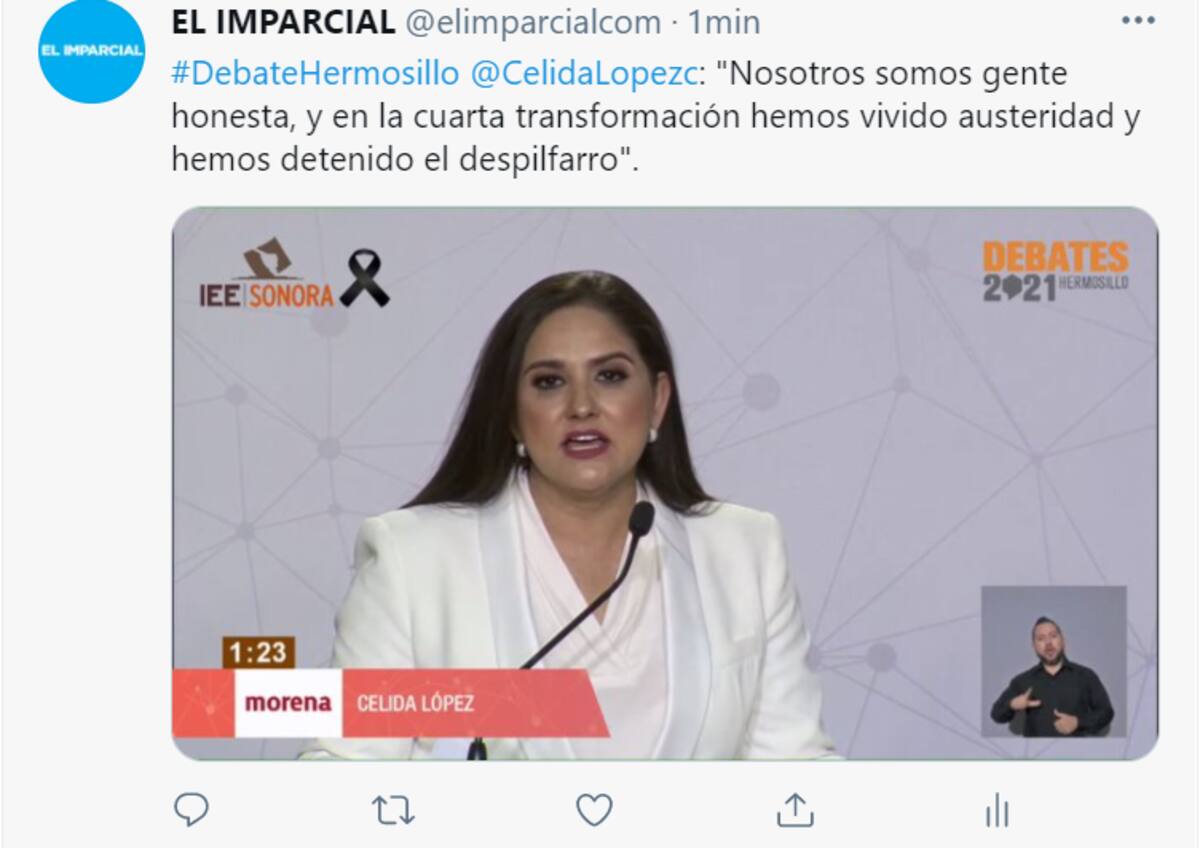1200x848 pixels.
Task: Open the reply comment icon
Action: (x=191, y=809)
